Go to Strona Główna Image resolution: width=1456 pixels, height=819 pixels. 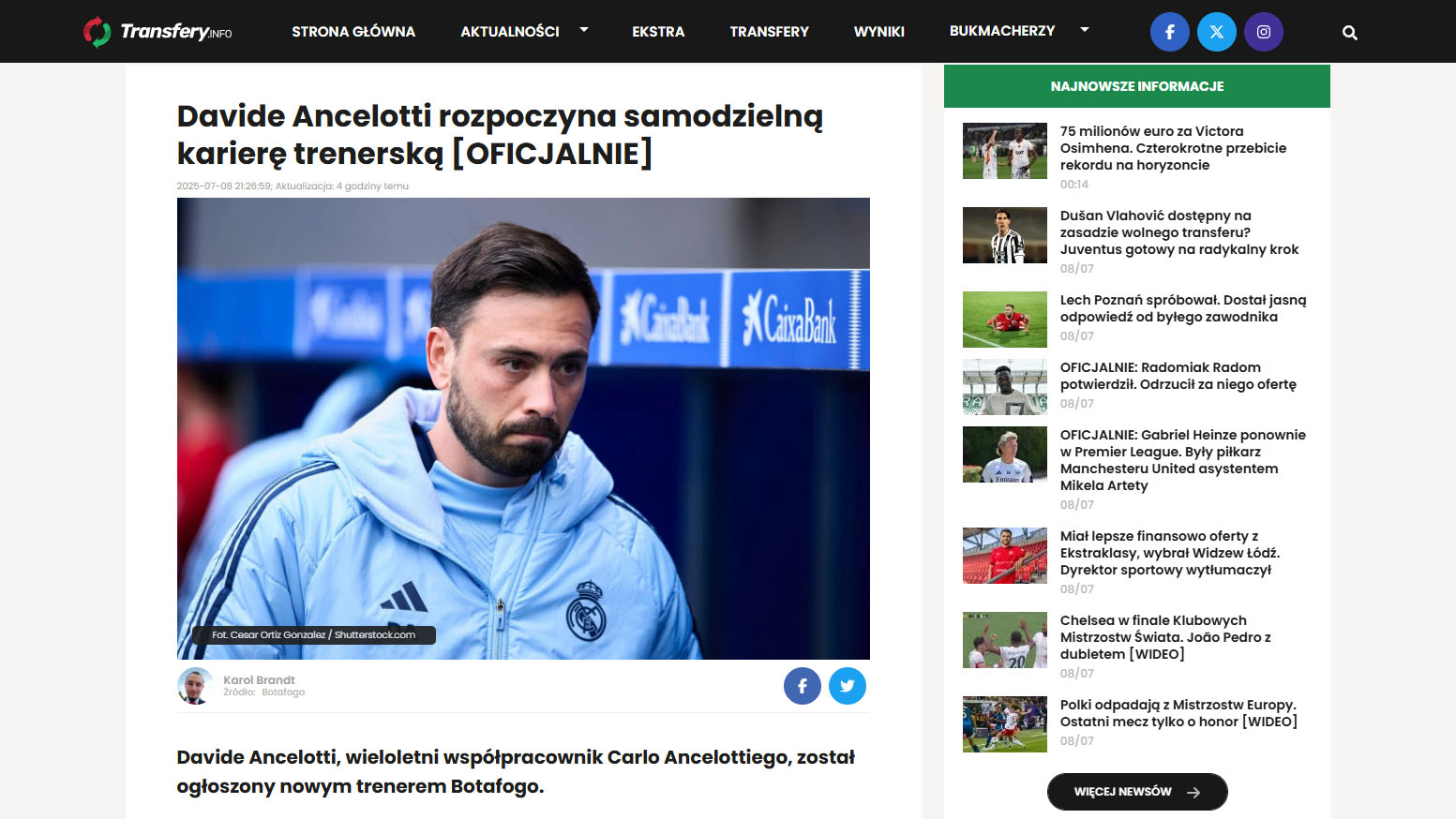tap(353, 32)
